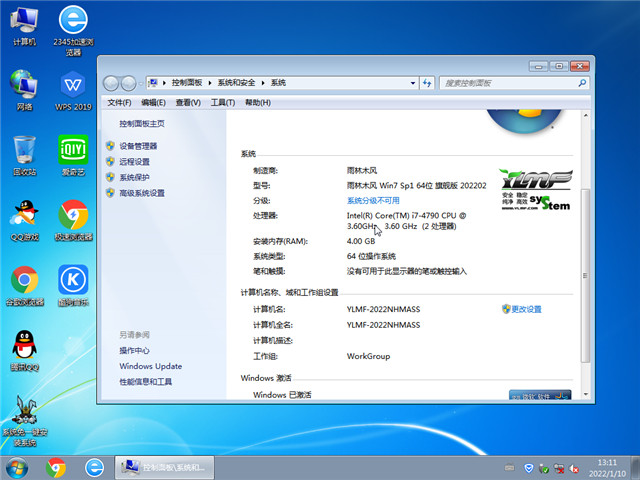Screen dimensions: 640x480
Task: Click the back navigation arrow button
Action: [x=111, y=83]
